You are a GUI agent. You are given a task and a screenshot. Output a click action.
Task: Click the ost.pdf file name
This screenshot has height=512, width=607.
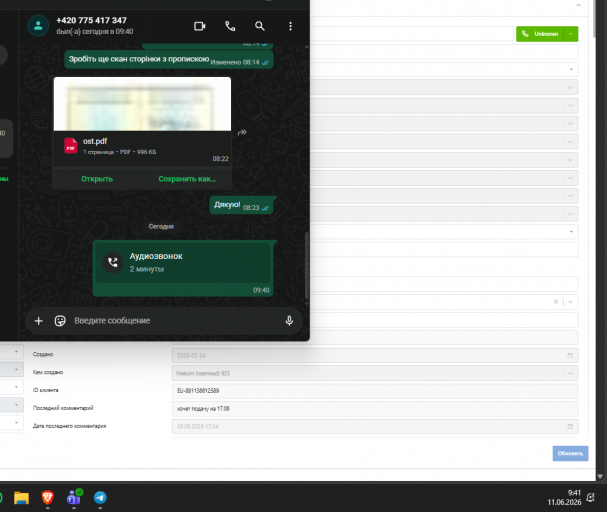[x=95, y=141]
